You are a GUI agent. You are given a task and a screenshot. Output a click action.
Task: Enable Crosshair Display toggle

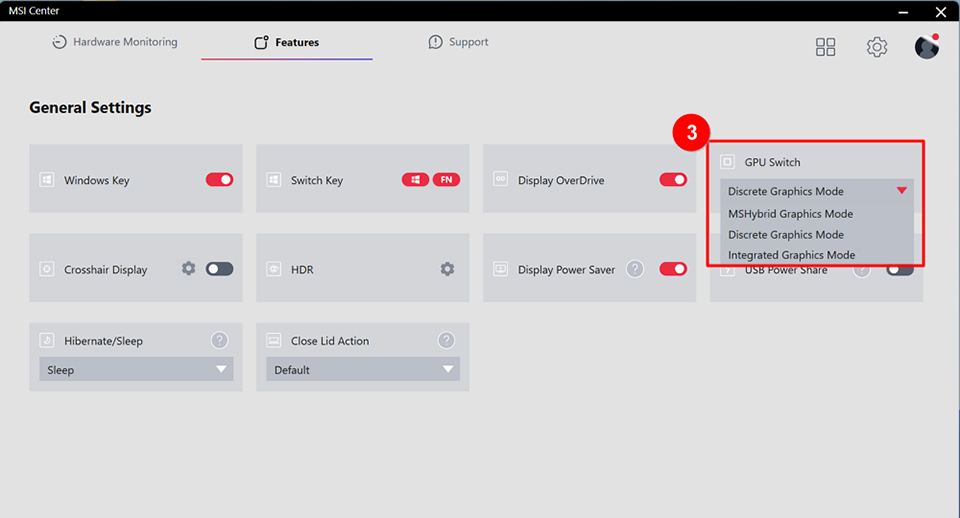click(219, 269)
